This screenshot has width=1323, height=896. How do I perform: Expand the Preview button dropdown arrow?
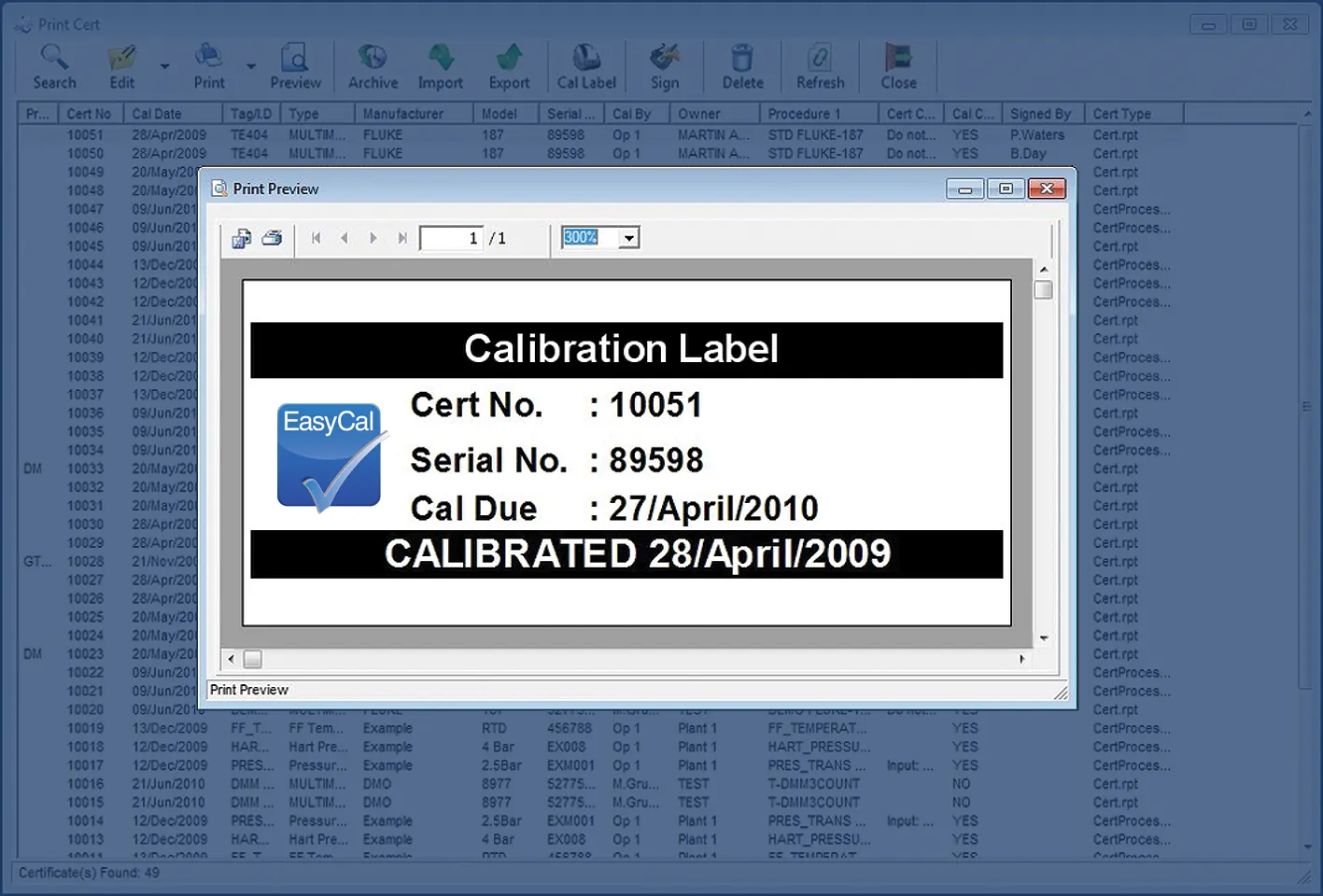[249, 65]
